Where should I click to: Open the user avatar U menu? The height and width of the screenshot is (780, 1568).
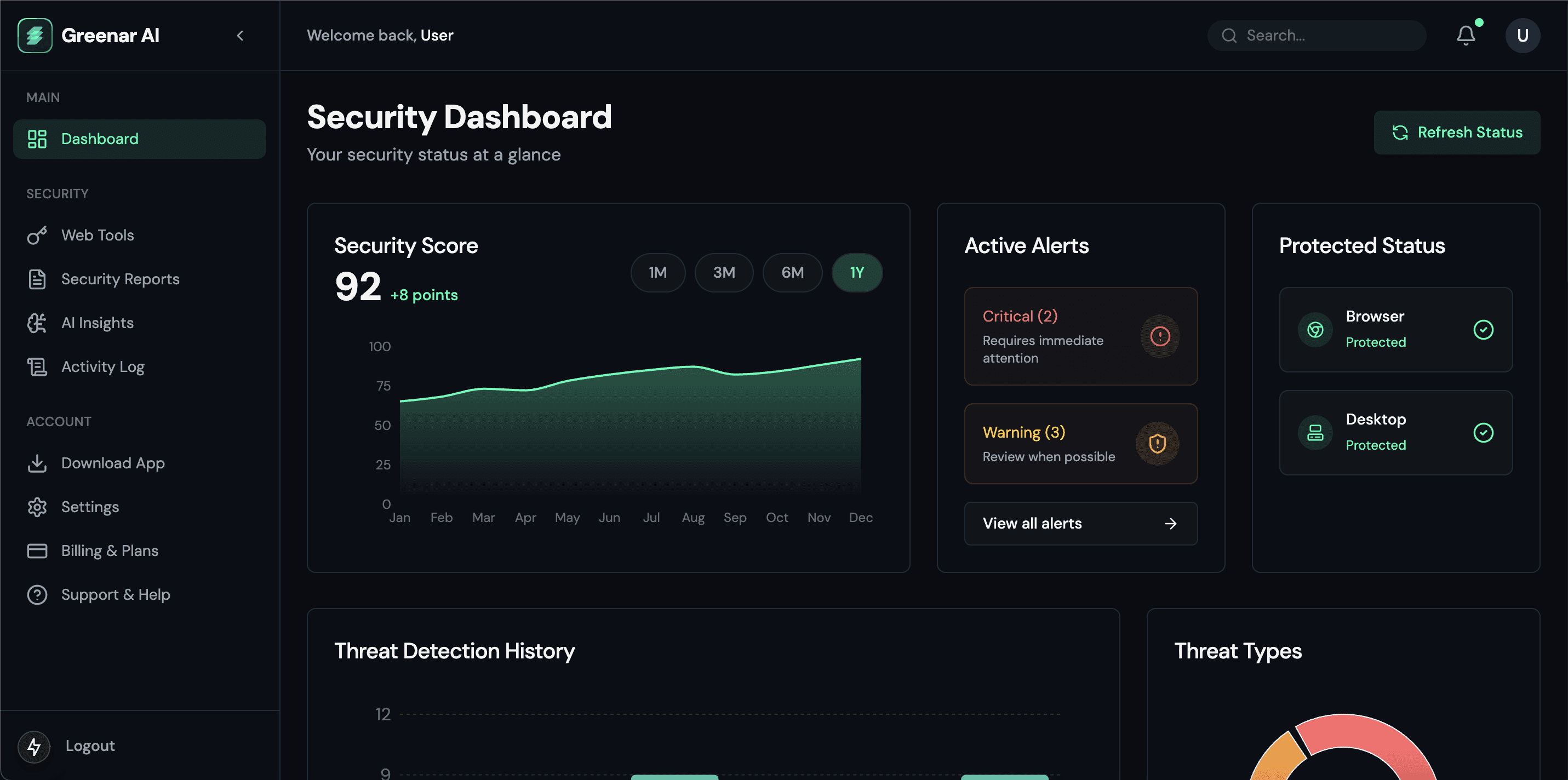tap(1523, 35)
